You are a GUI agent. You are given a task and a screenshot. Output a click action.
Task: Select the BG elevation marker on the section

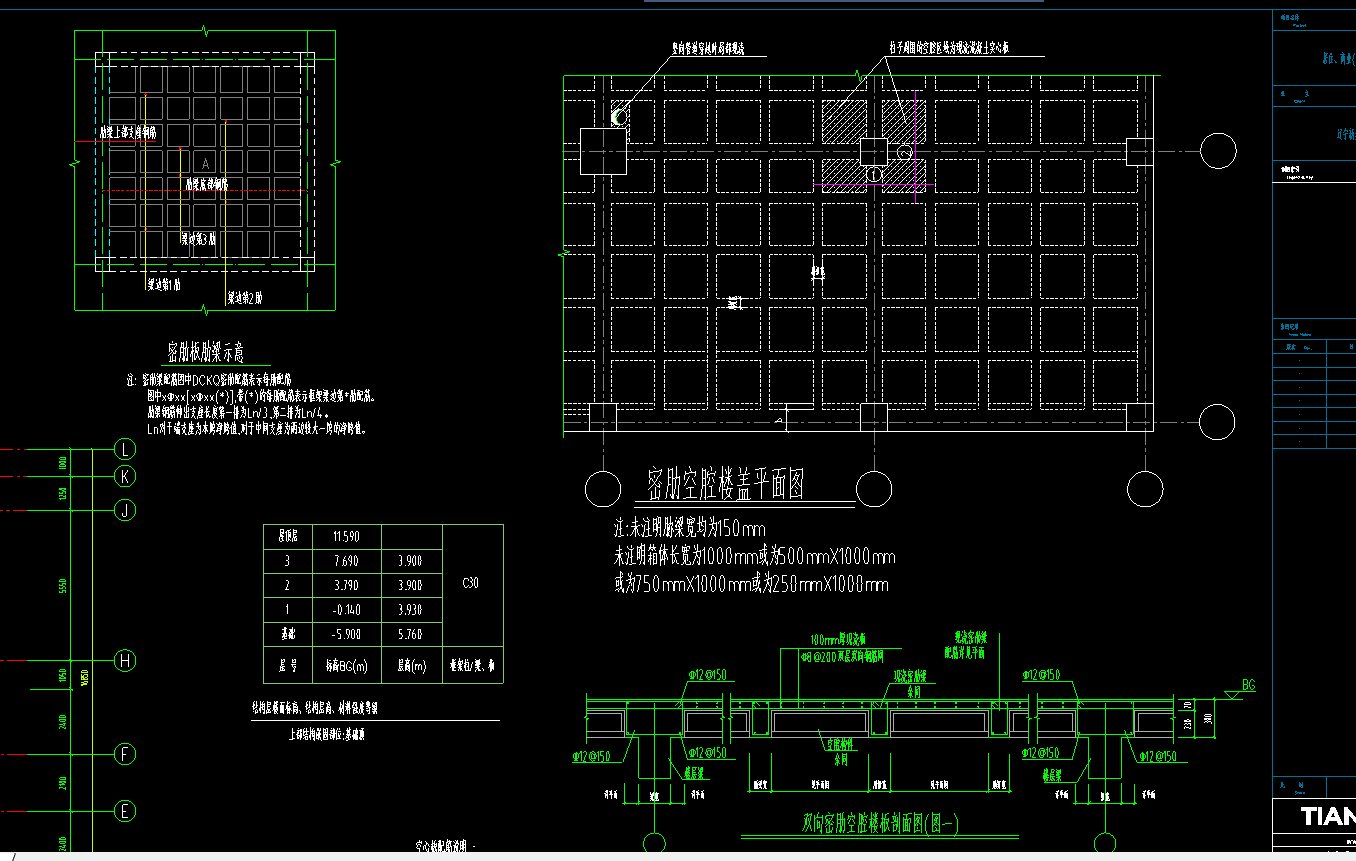click(x=1240, y=690)
